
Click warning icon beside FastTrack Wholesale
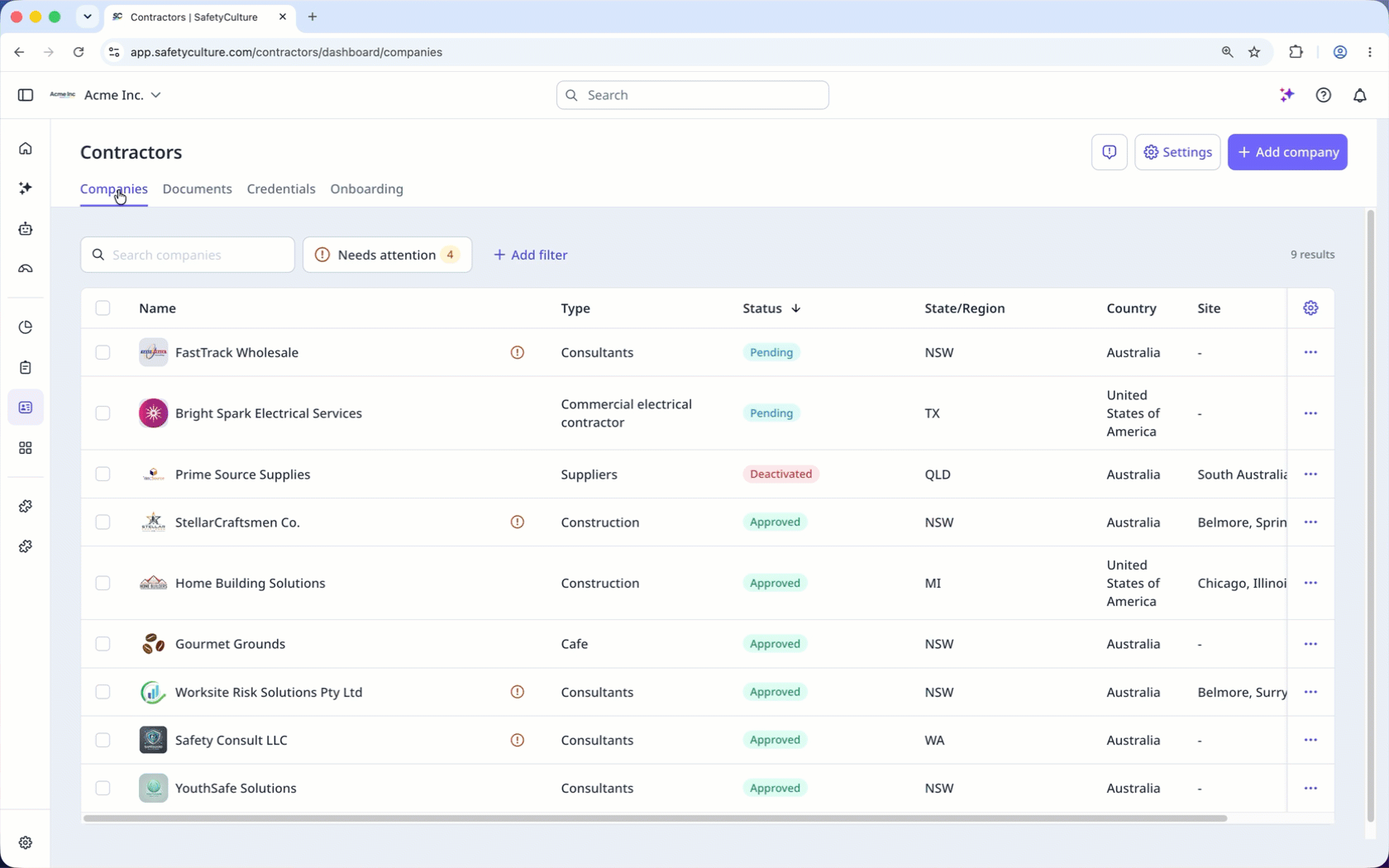[517, 352]
